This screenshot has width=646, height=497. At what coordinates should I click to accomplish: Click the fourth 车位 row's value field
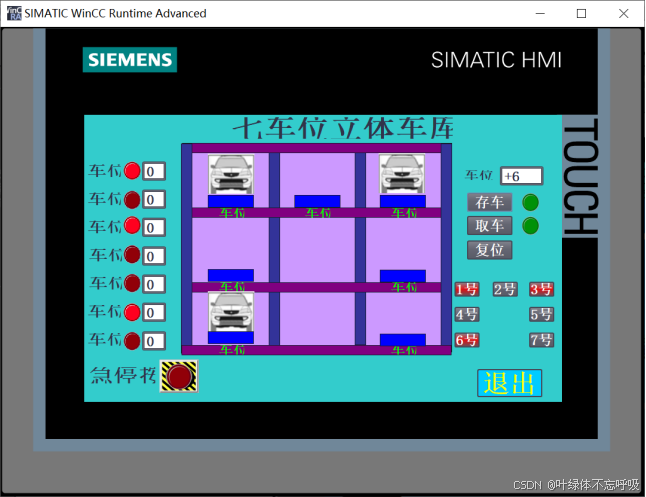[x=154, y=256]
